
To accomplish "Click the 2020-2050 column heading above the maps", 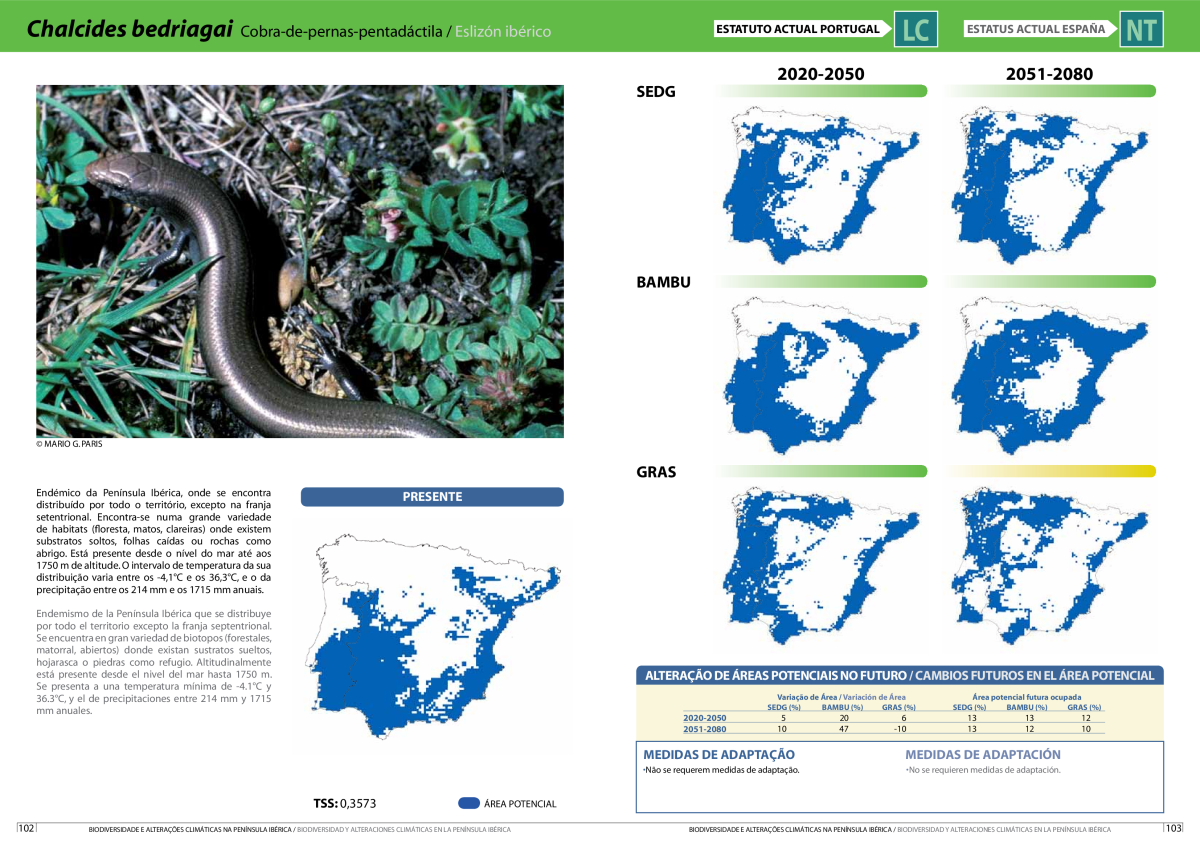I will click(x=821, y=74).
